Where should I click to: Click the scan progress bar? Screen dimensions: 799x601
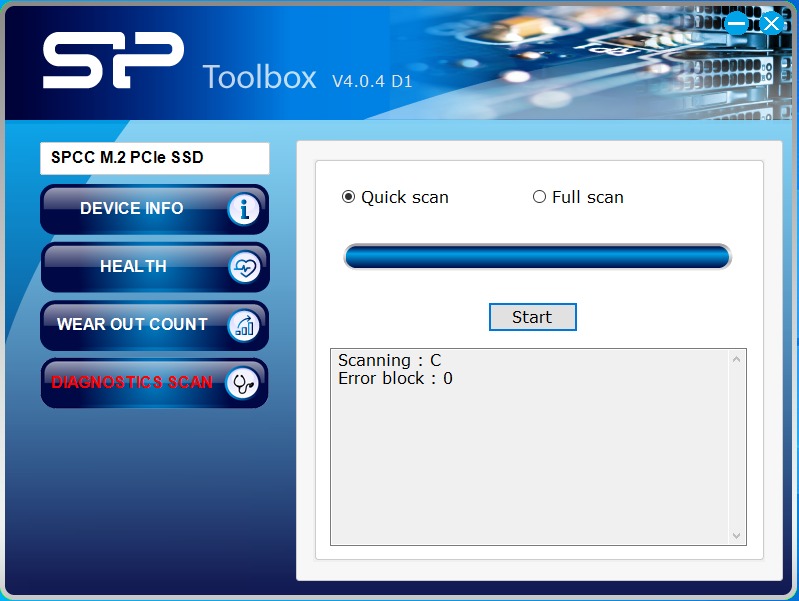[x=538, y=256]
